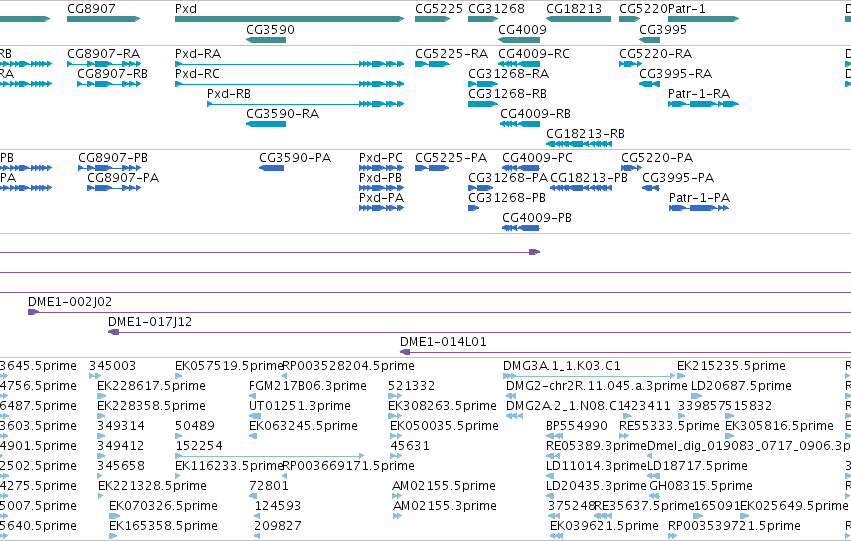This screenshot has width=851, height=541.
Task: Click the DME1-002J02 BAC clone label
Action: click(x=69, y=302)
